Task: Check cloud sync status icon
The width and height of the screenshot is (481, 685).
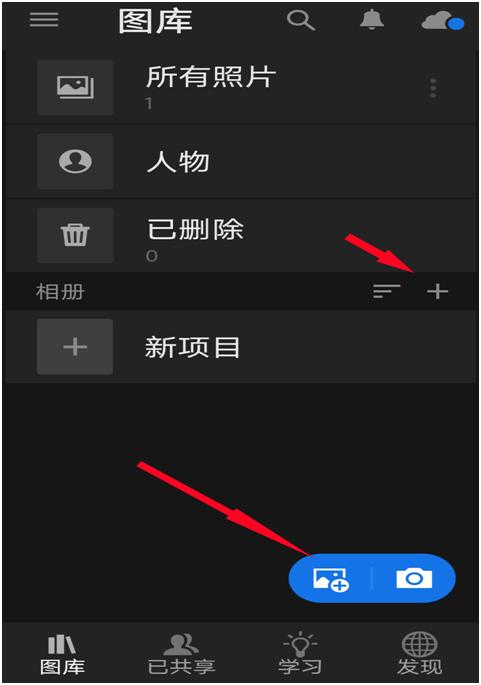Action: 443,21
